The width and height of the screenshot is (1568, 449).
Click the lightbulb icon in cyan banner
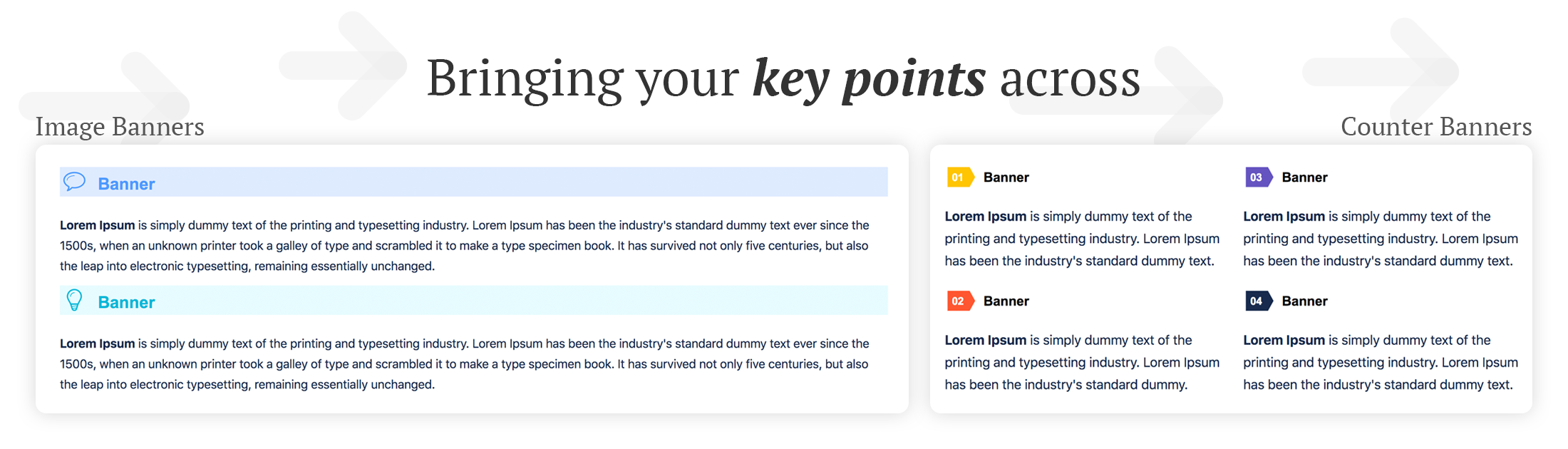tap(74, 300)
